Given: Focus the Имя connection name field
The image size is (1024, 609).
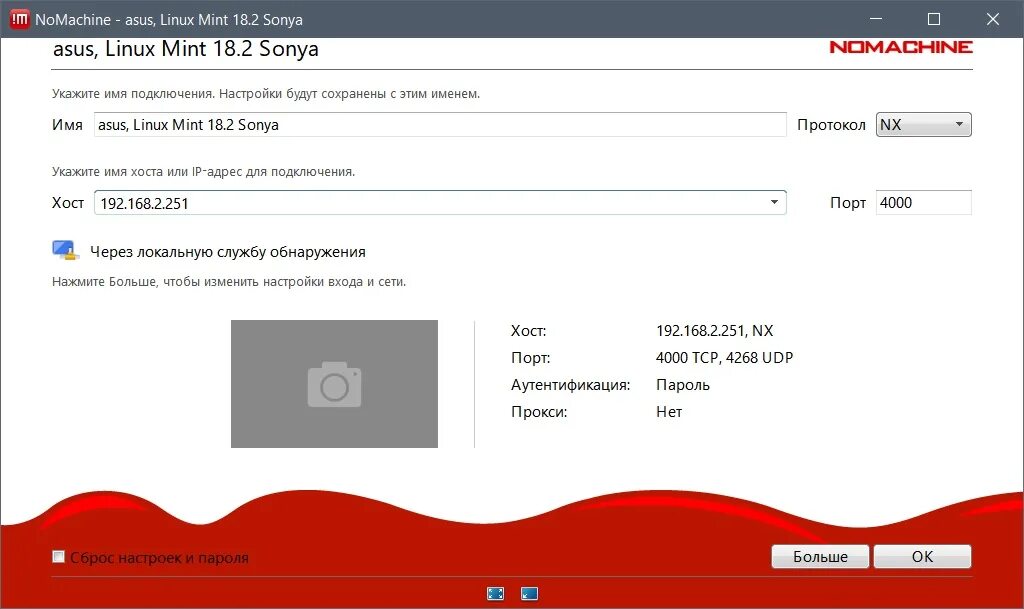Looking at the screenshot, I should [440, 125].
